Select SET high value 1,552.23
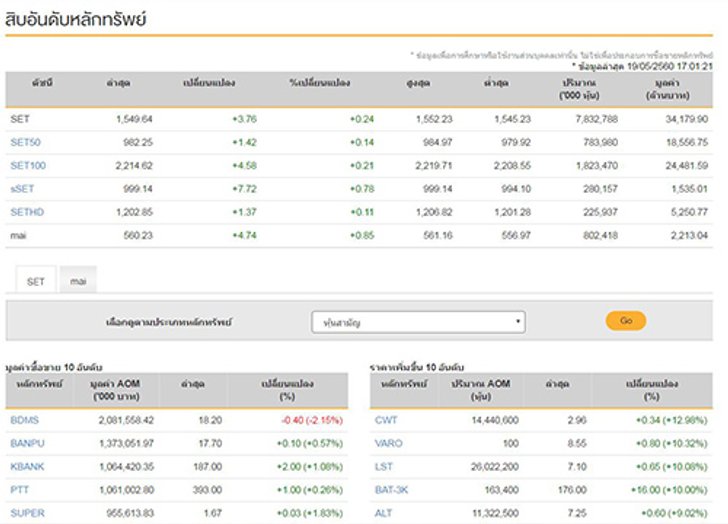The image size is (728, 524). pos(434,119)
